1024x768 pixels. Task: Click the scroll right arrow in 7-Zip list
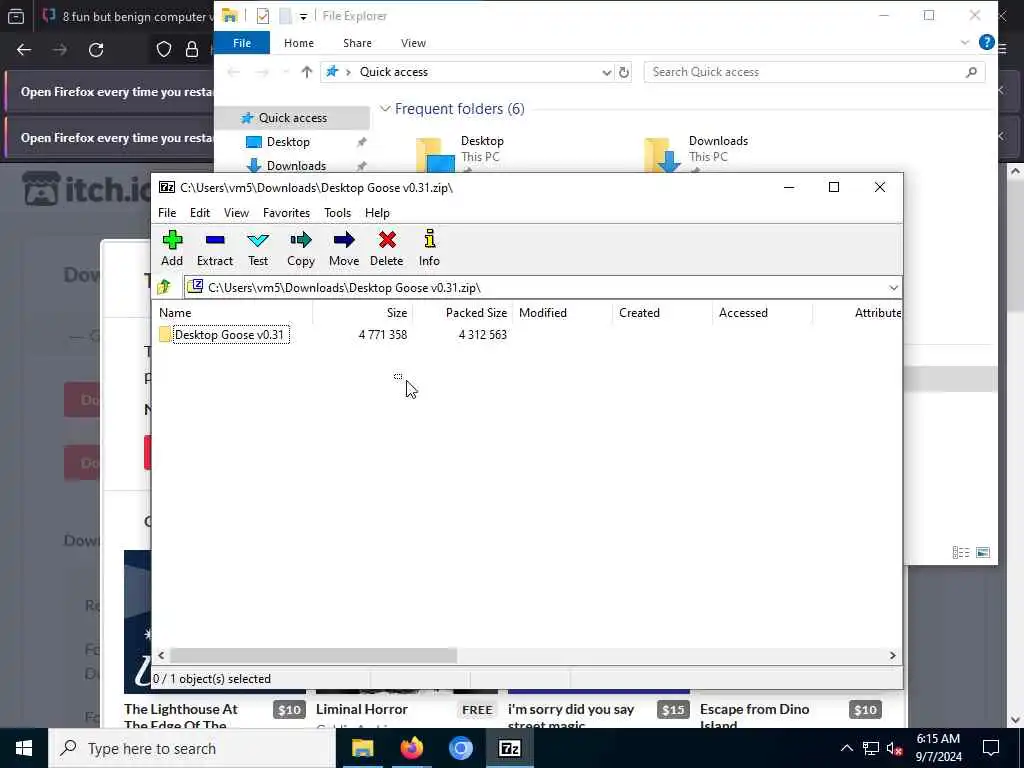coord(892,655)
